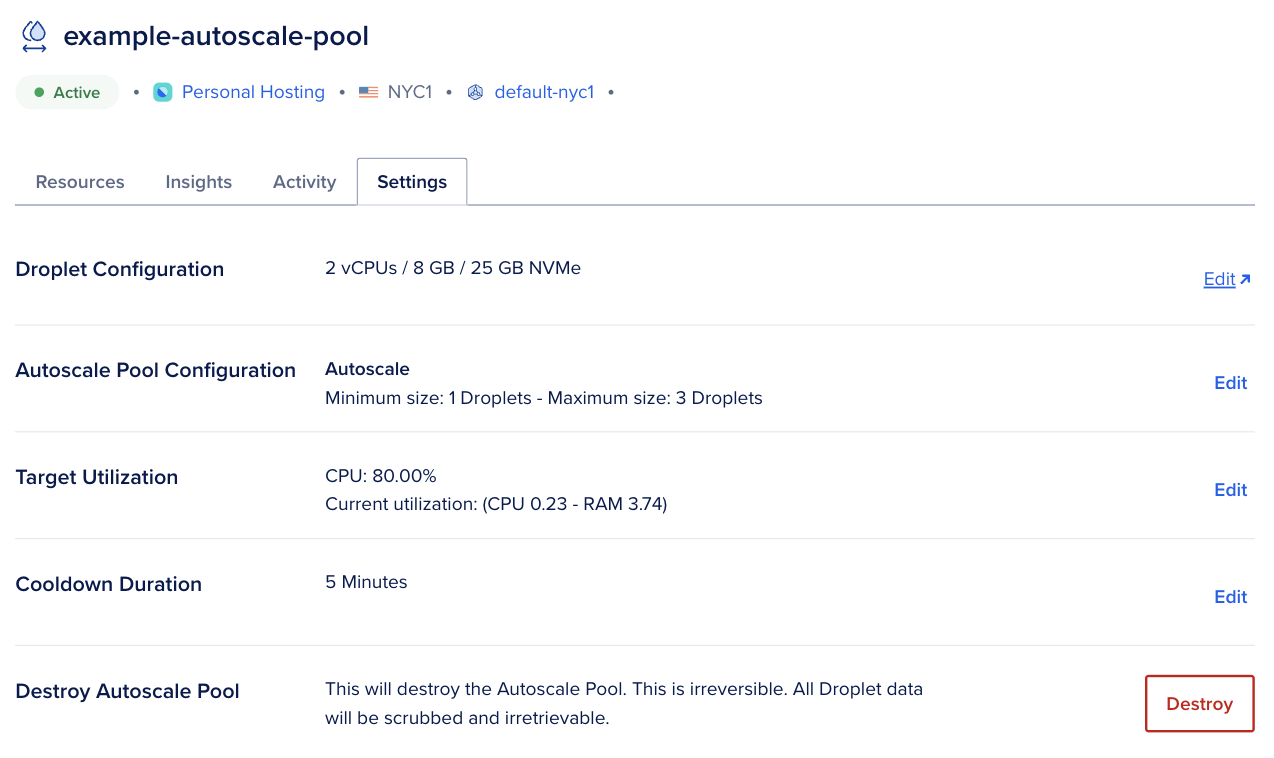Click the default-nyc1 VPC link
The height and width of the screenshot is (758, 1274).
click(544, 91)
